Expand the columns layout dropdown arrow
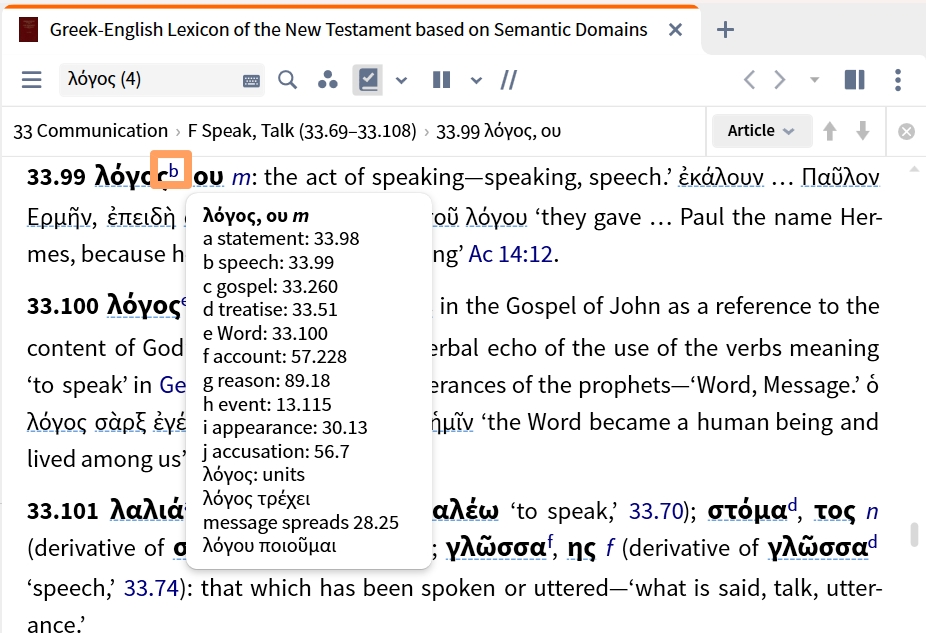The width and height of the screenshot is (926, 633). (476, 80)
